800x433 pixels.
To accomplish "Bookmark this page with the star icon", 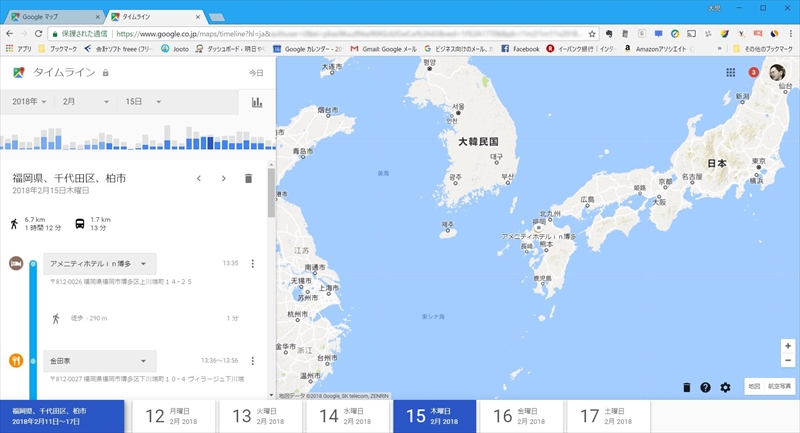I will tap(592, 34).
